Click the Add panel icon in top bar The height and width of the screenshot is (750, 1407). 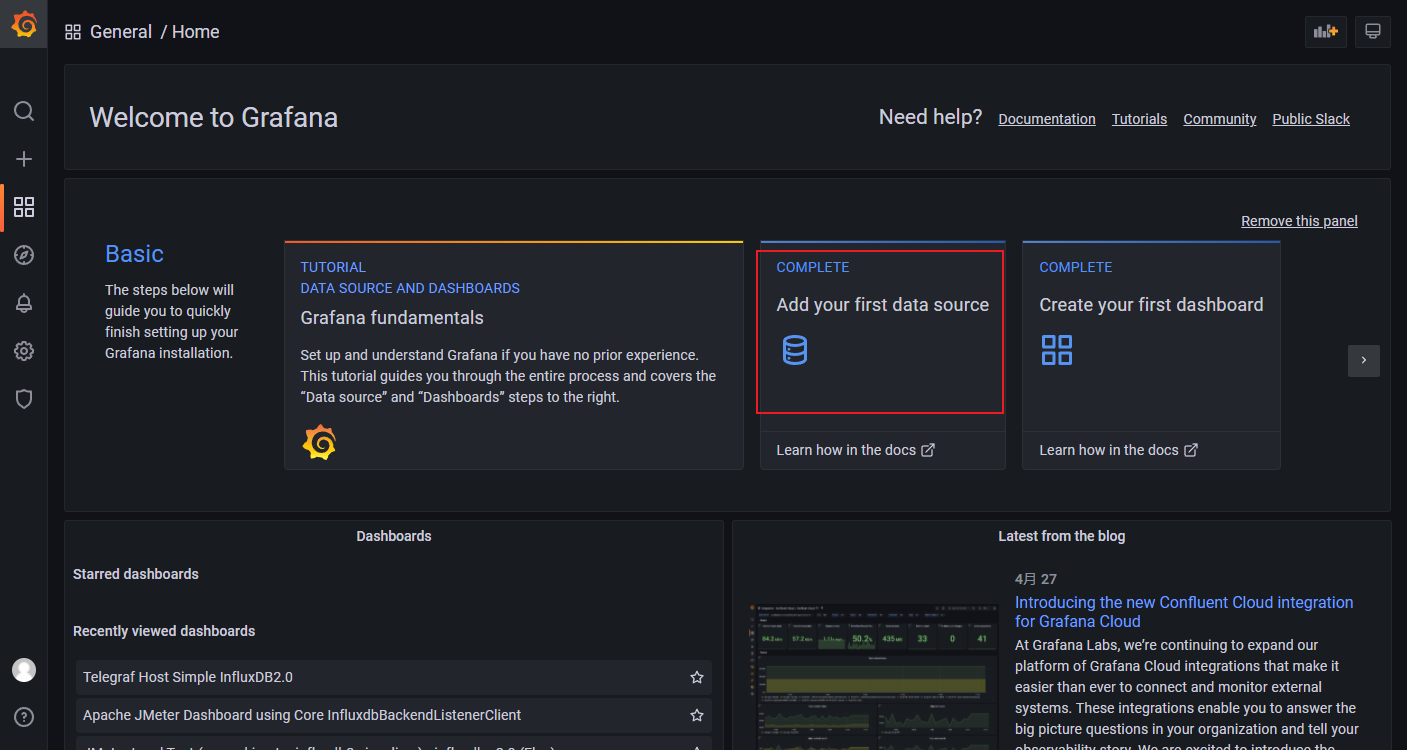click(x=1326, y=32)
